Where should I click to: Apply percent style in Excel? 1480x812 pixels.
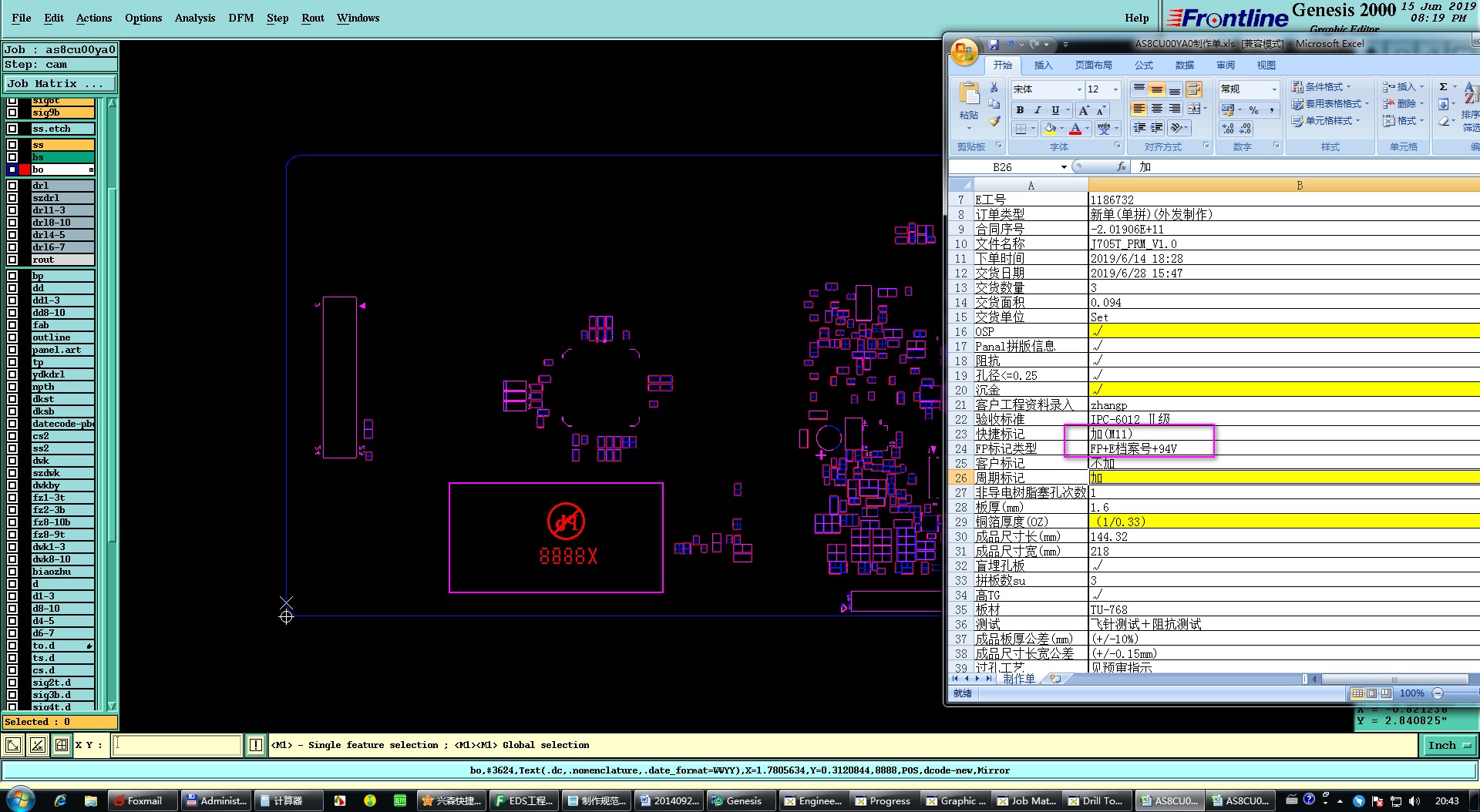click(x=1253, y=110)
